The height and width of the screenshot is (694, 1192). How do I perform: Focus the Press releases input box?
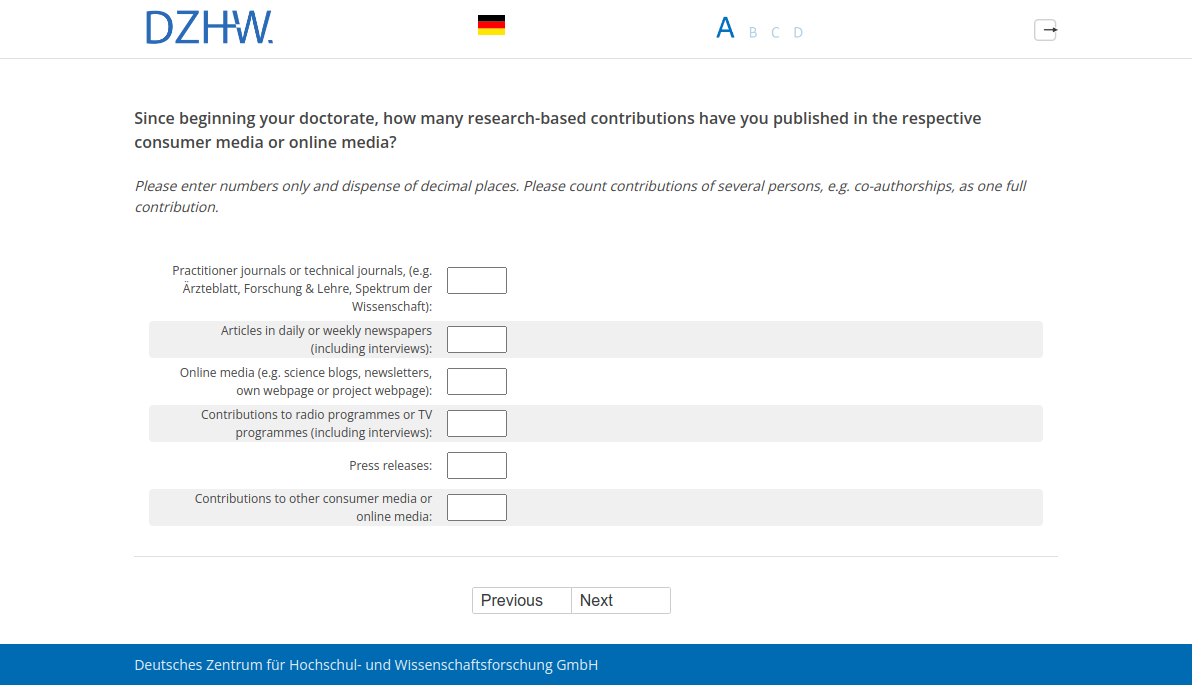476,466
